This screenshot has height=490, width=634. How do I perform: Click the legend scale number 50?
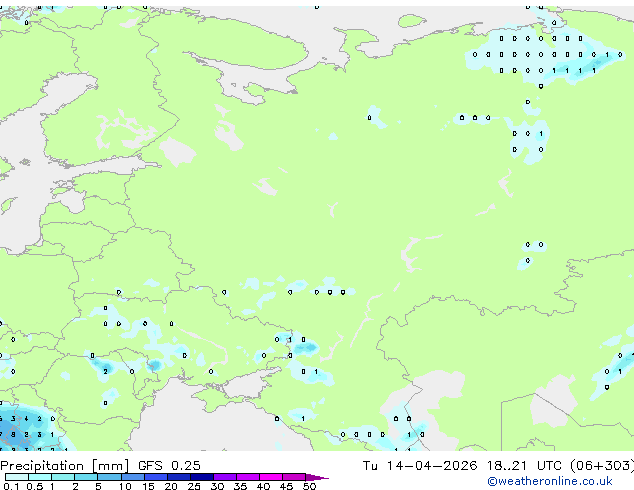pos(310,486)
